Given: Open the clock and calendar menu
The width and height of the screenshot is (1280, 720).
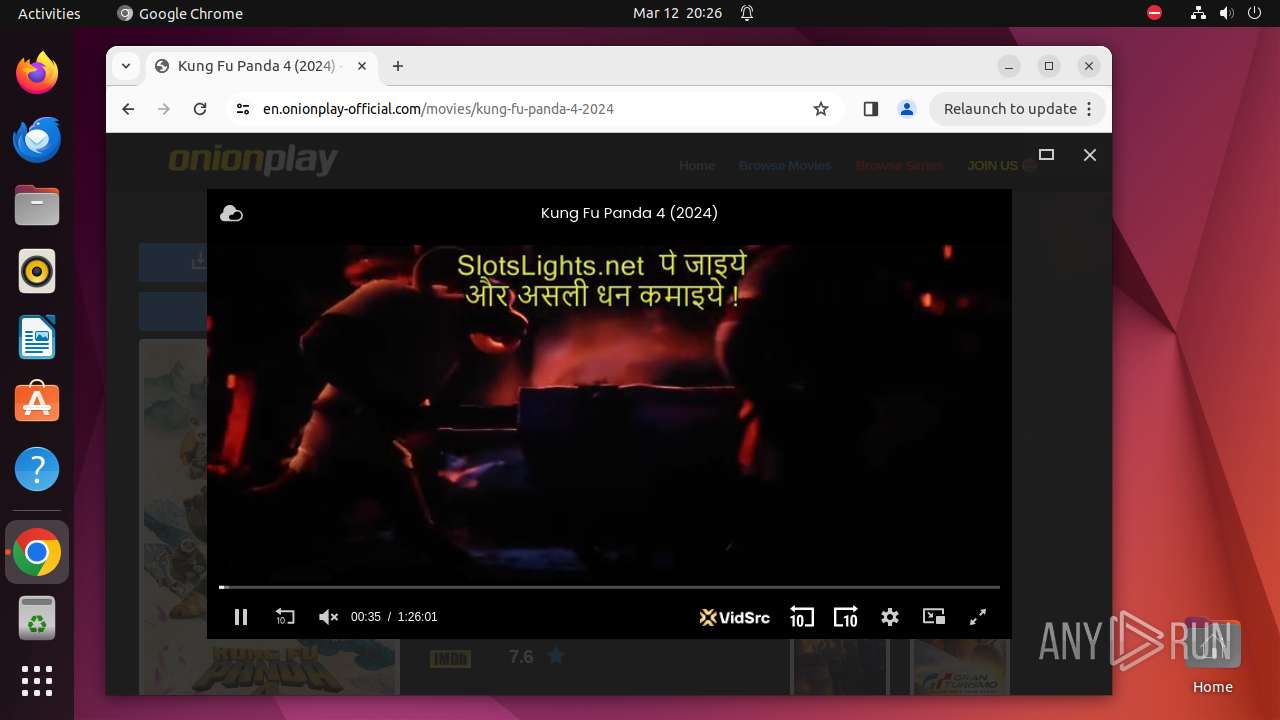Looking at the screenshot, I should click(x=677, y=13).
